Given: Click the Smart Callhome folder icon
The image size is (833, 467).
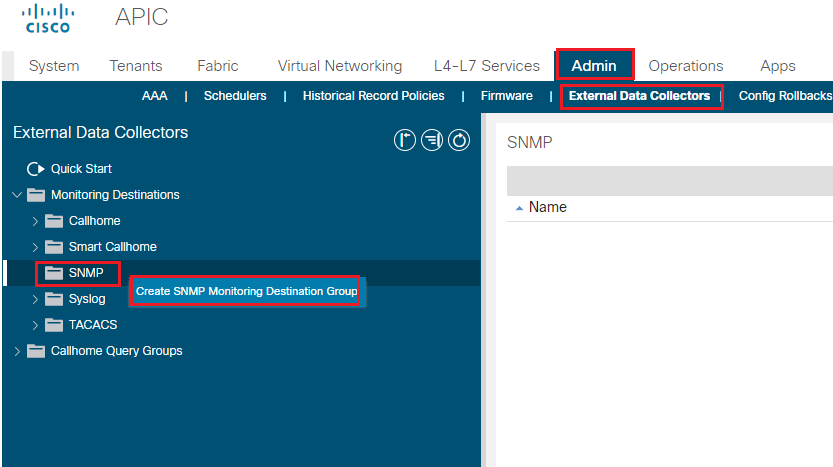Looking at the screenshot, I should tap(54, 247).
